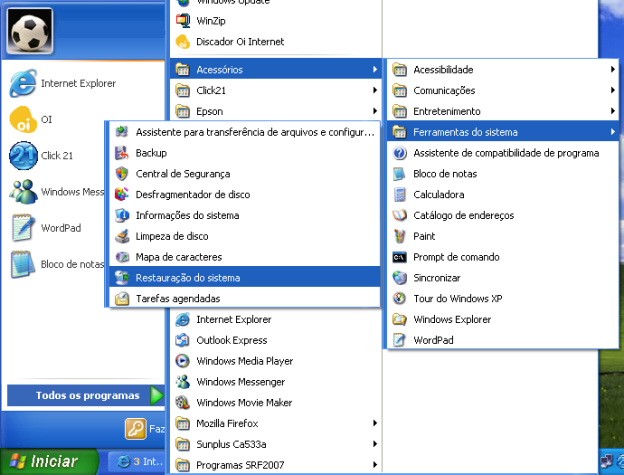Launch Desfragmentador de disco icon
The image size is (624, 475).
(122, 194)
